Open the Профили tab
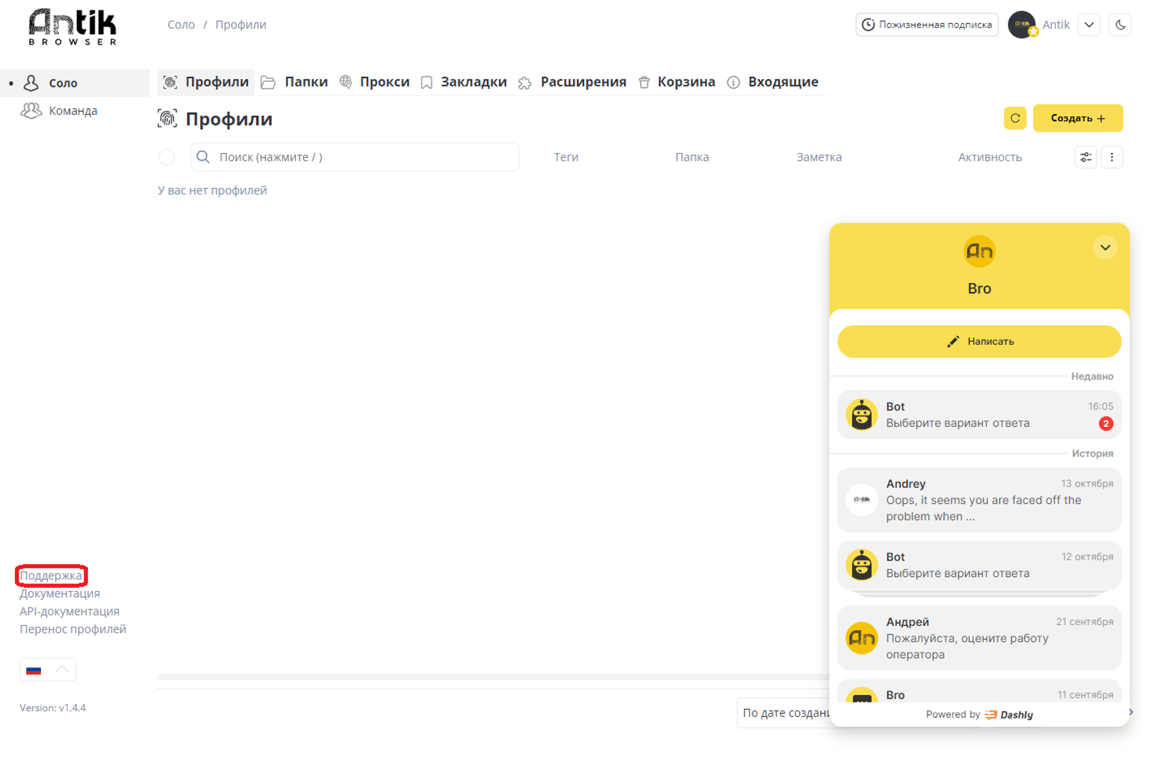1149x768 pixels. pos(206,82)
